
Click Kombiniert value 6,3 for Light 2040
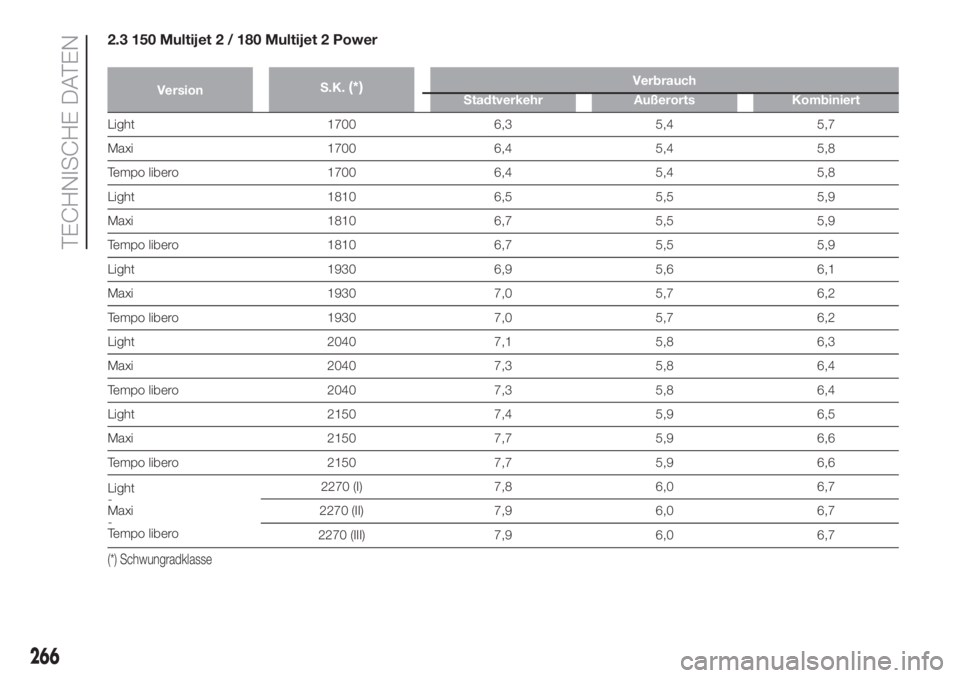tap(825, 342)
